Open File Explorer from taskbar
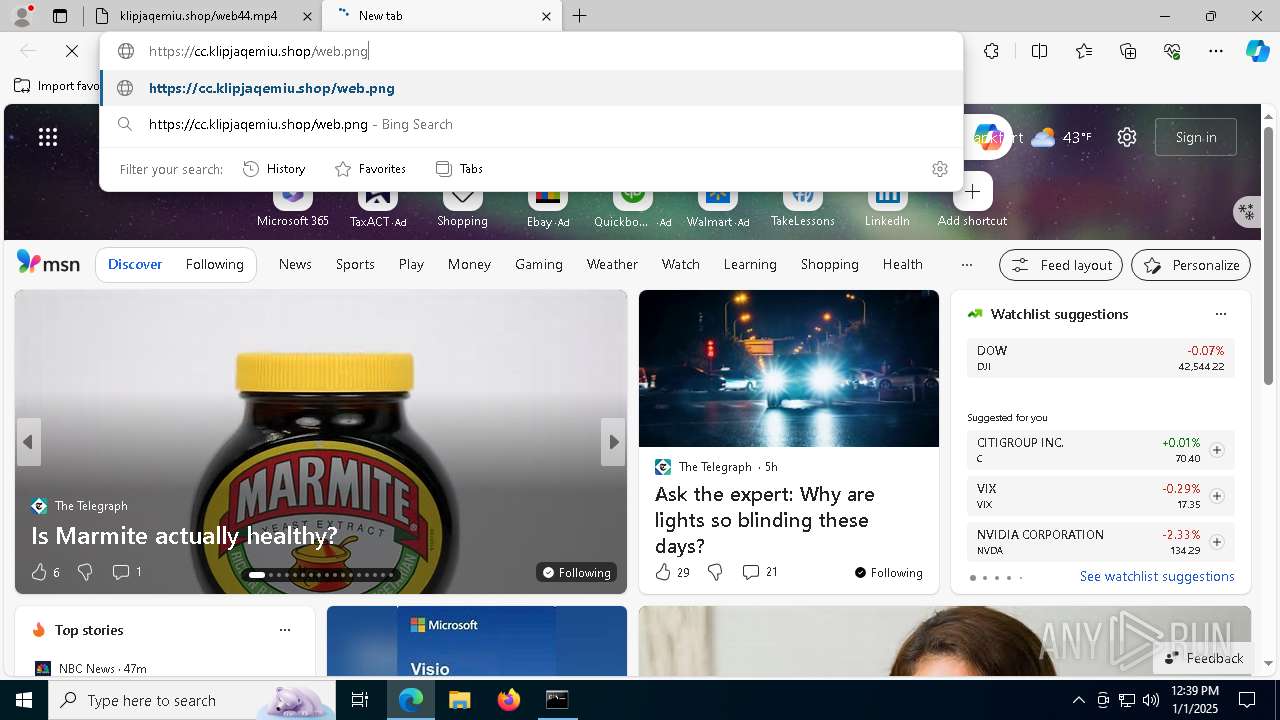The height and width of the screenshot is (720, 1280). click(x=459, y=700)
